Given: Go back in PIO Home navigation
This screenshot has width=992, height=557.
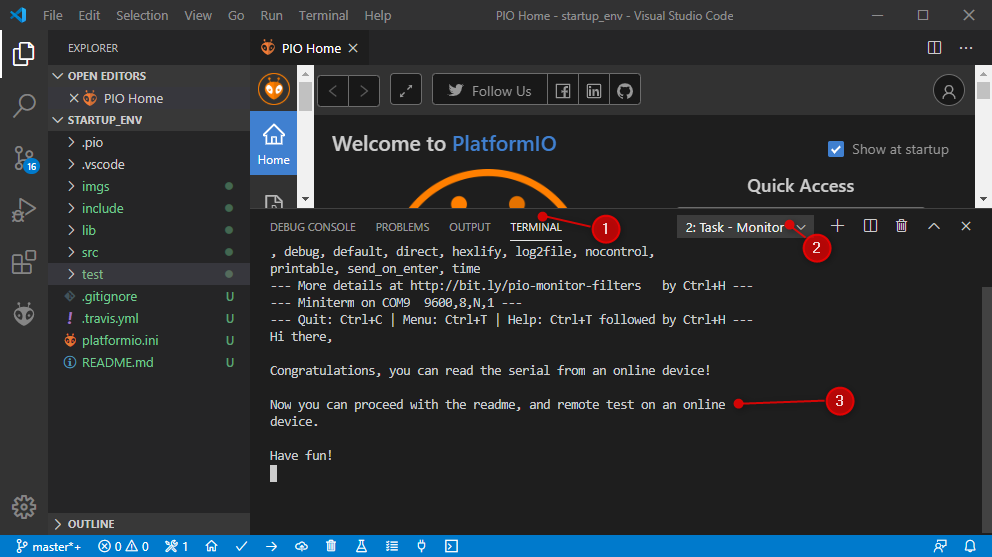Looking at the screenshot, I should tap(333, 91).
